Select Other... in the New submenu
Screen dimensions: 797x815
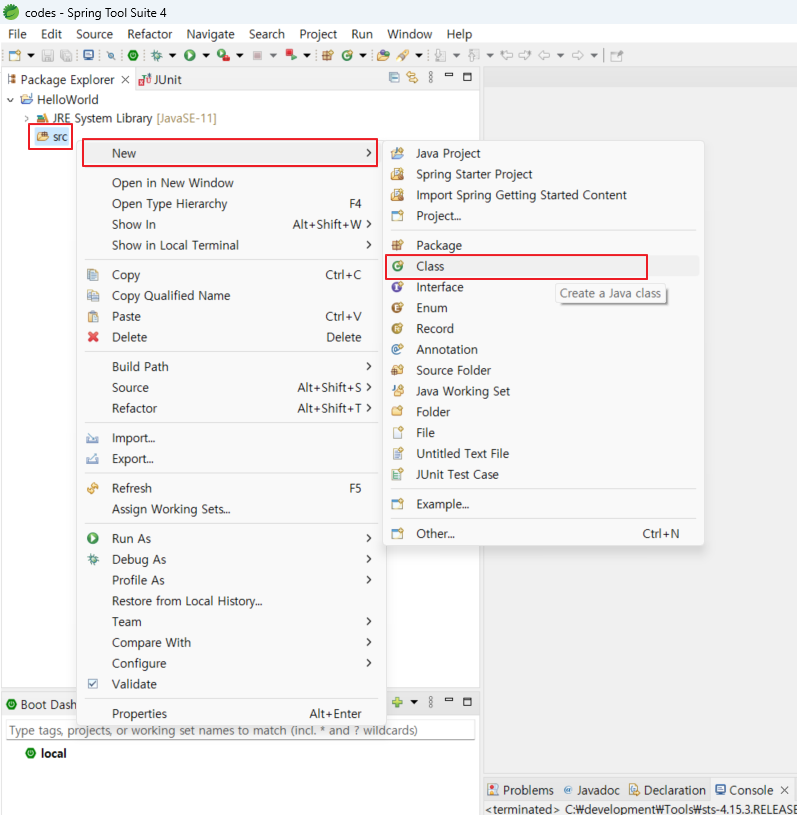(x=543, y=533)
